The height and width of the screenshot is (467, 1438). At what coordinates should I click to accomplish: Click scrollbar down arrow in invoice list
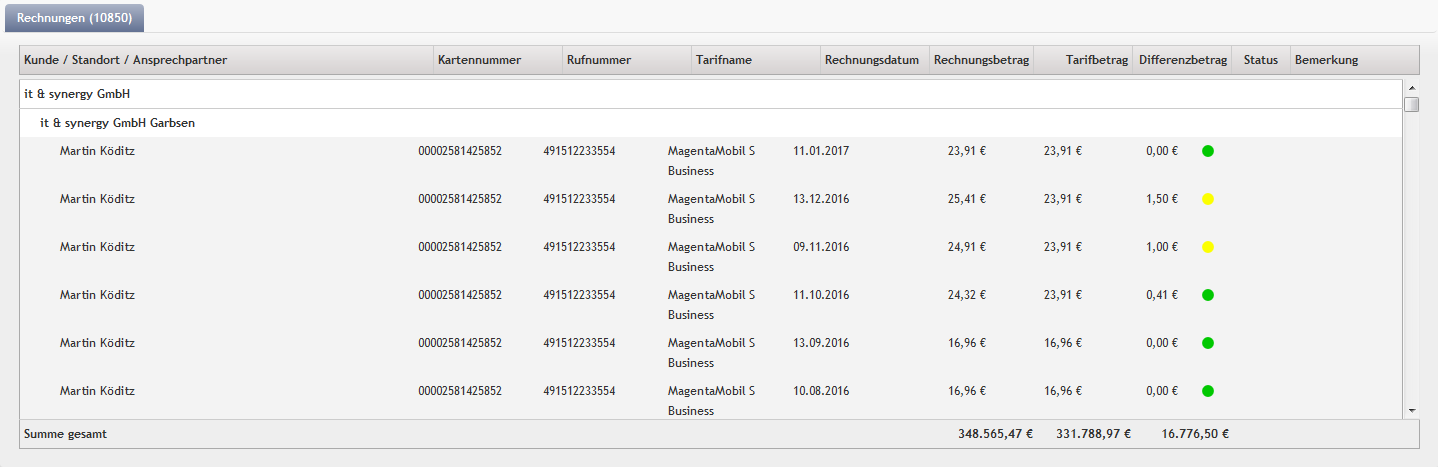click(x=1412, y=410)
